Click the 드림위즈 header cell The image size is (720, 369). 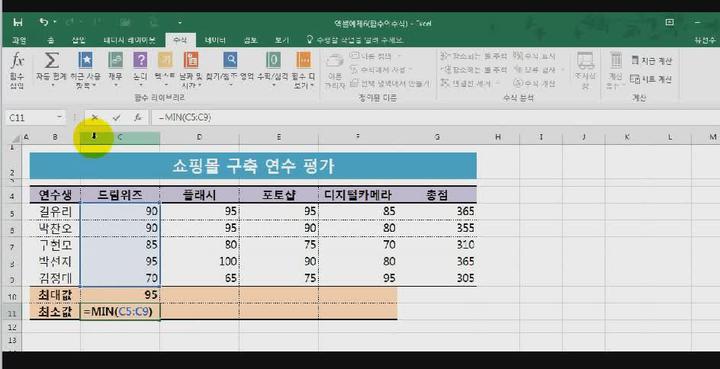tap(120, 195)
